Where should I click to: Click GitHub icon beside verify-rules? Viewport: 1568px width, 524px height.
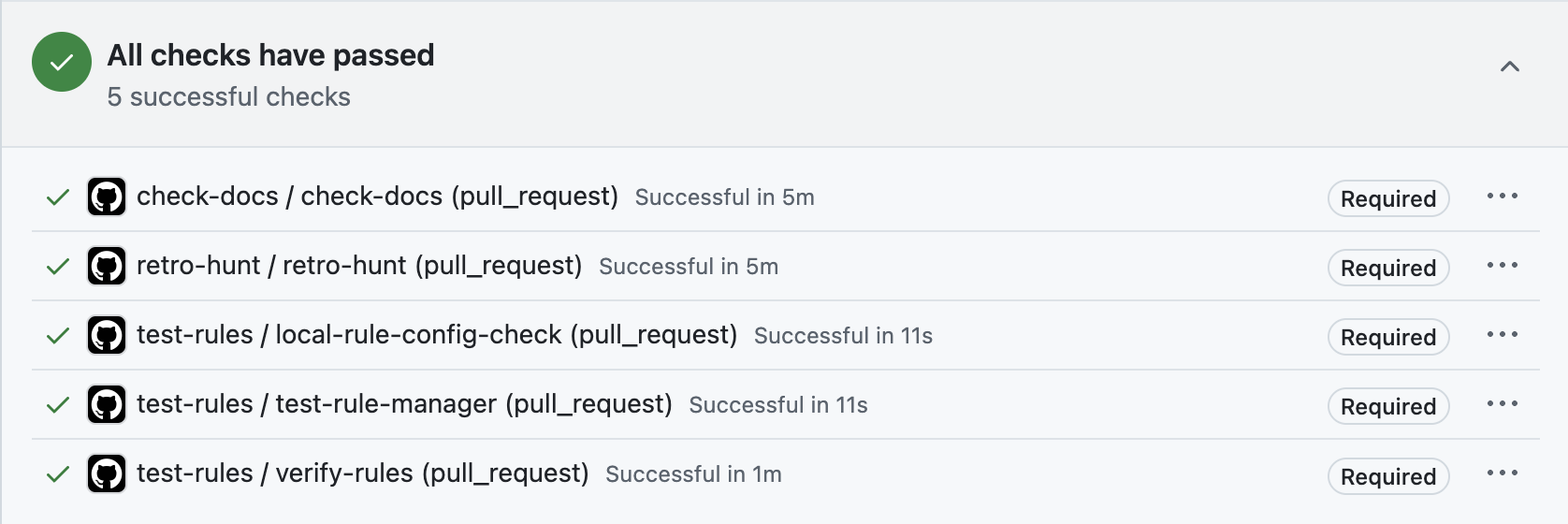point(107,473)
